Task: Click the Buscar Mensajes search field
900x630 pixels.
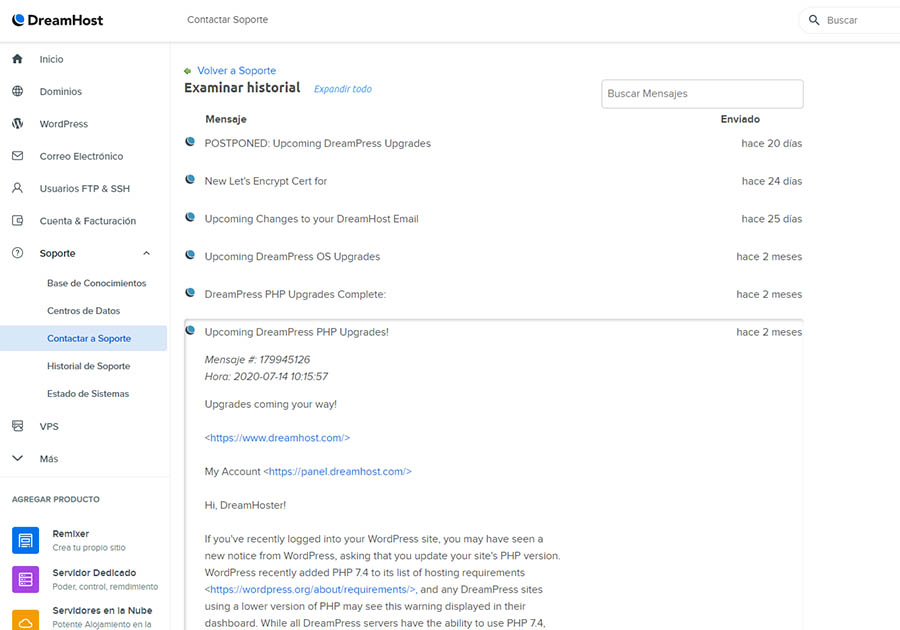Action: (x=702, y=94)
